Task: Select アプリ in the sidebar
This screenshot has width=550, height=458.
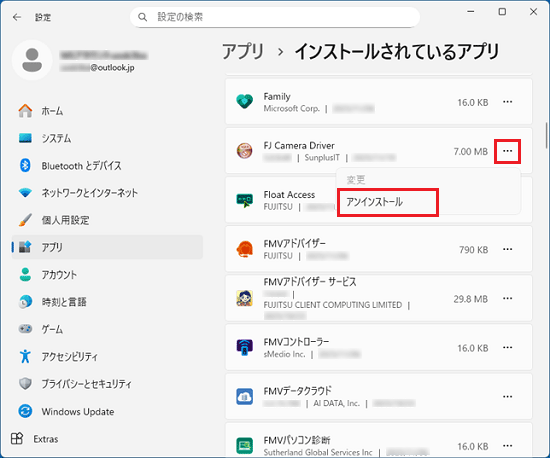Action: tap(107, 247)
